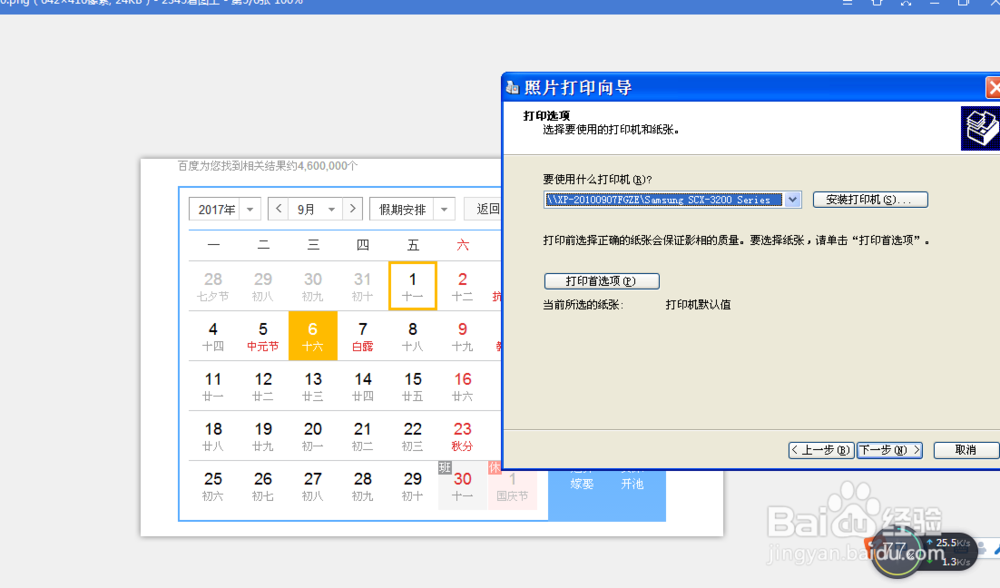Click 下一步 to continue the wizard
This screenshot has height=588, width=1000.
[x=888, y=450]
